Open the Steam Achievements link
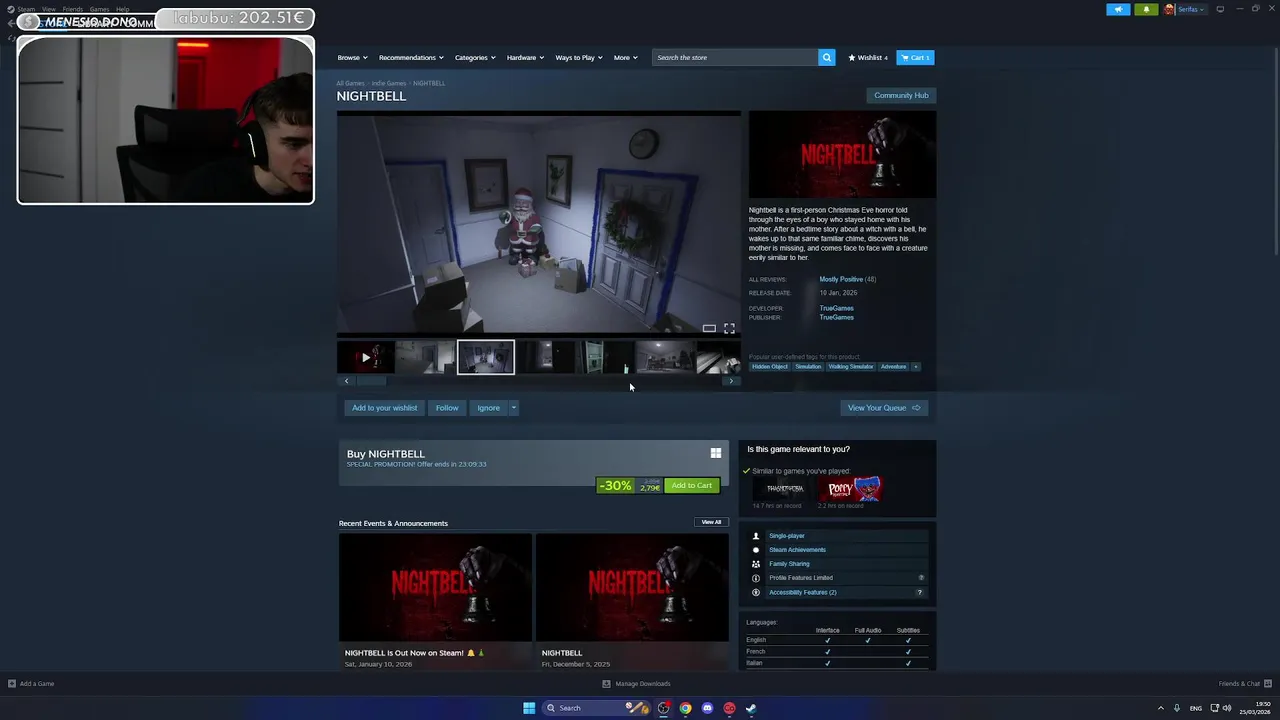Image resolution: width=1280 pixels, height=720 pixels. (797, 550)
